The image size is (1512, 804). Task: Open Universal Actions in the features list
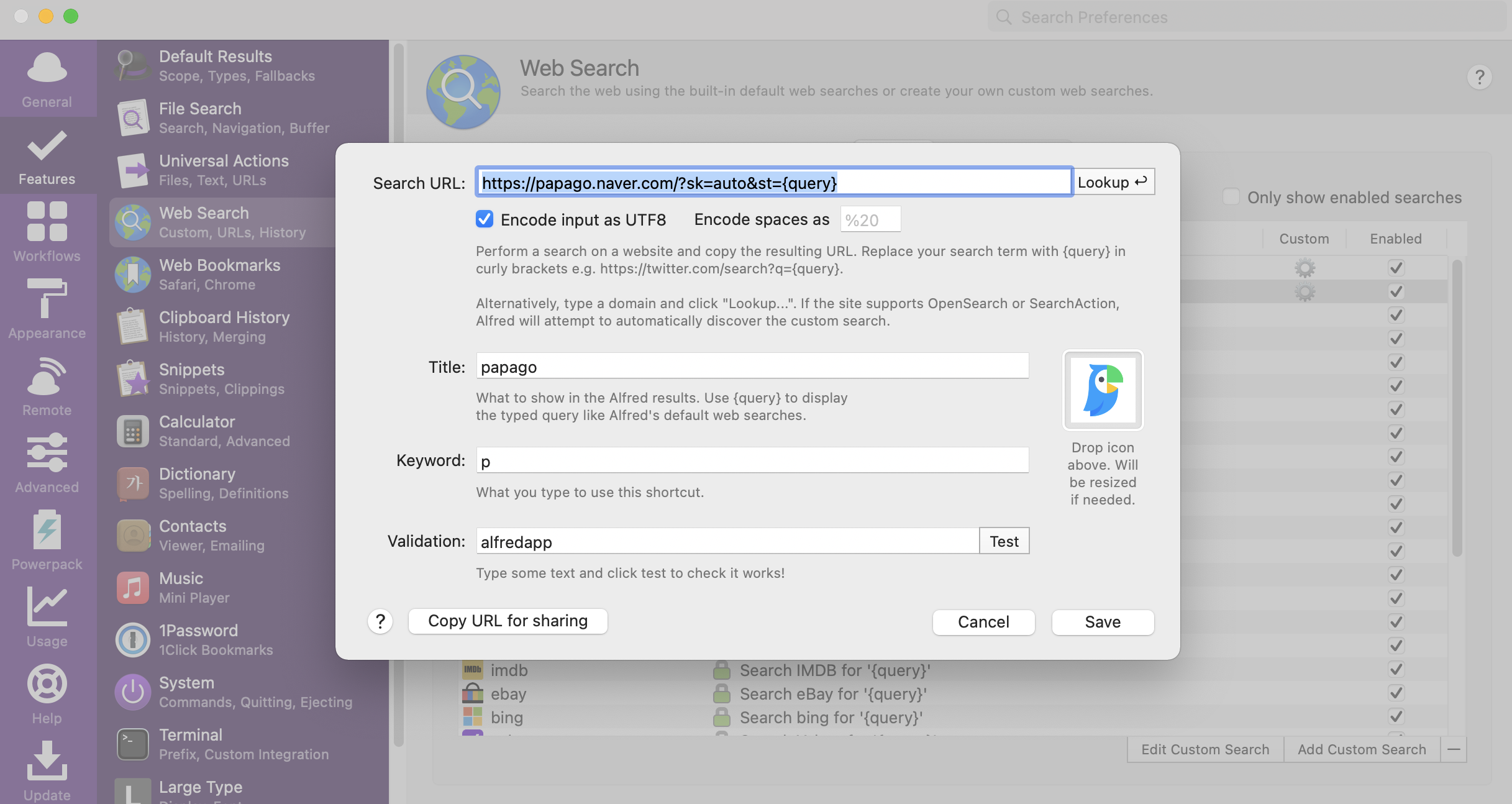[x=224, y=170]
